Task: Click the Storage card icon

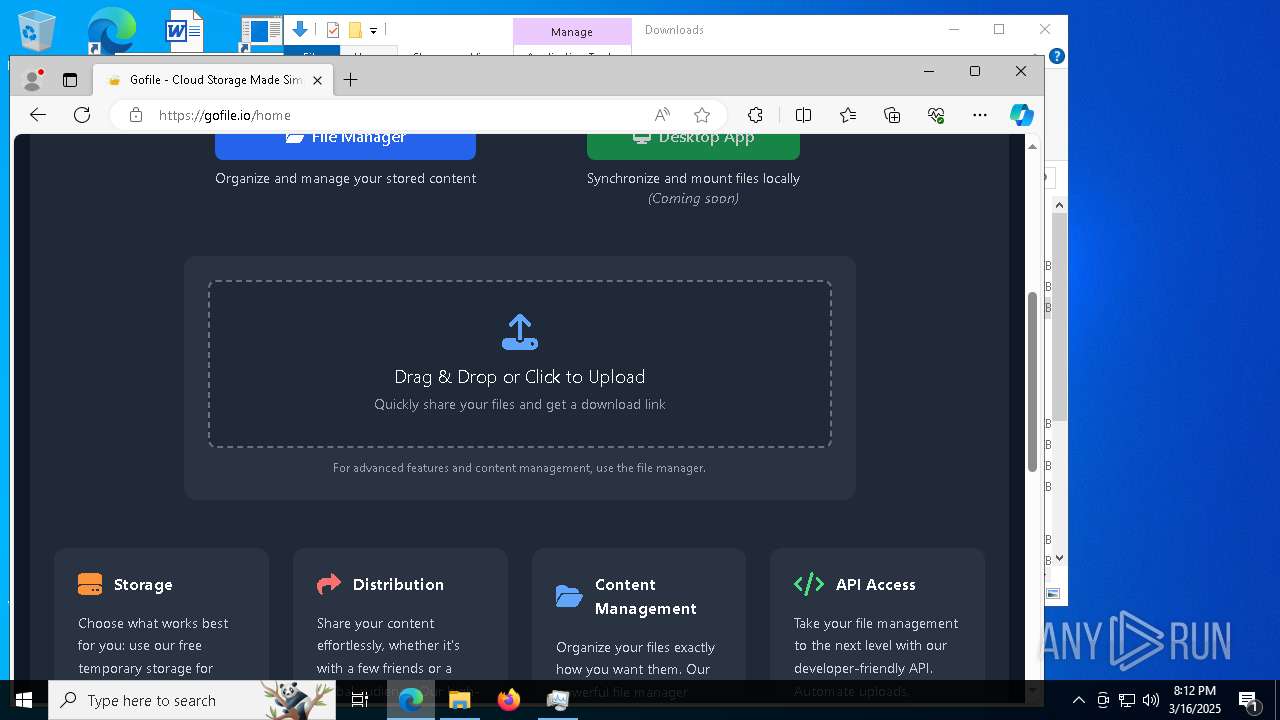Action: coord(90,584)
